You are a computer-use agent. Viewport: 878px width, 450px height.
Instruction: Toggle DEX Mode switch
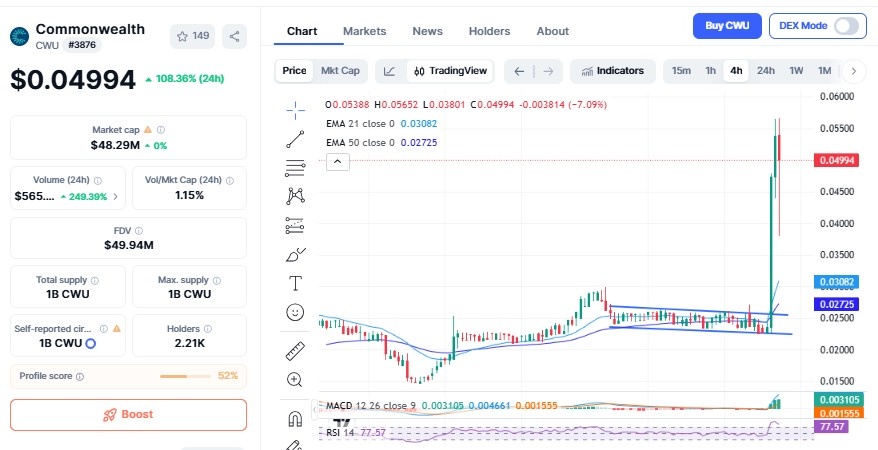pos(846,26)
